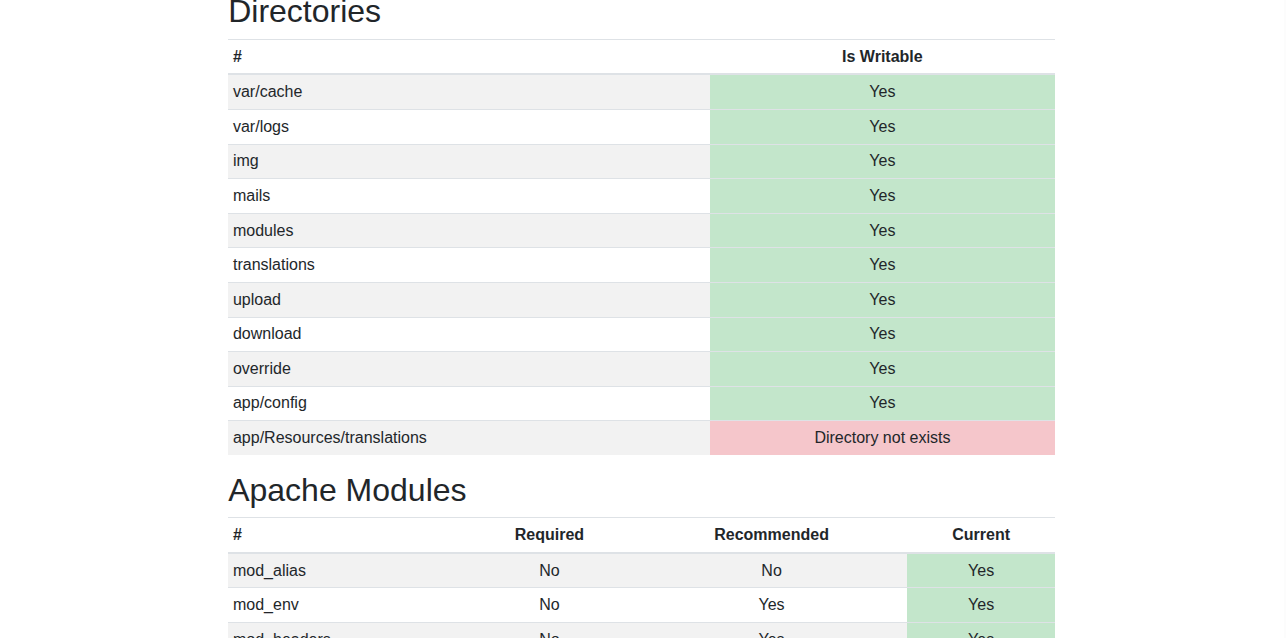The height and width of the screenshot is (638, 1286).
Task: Click the Is Writable column header
Action: tap(881, 57)
